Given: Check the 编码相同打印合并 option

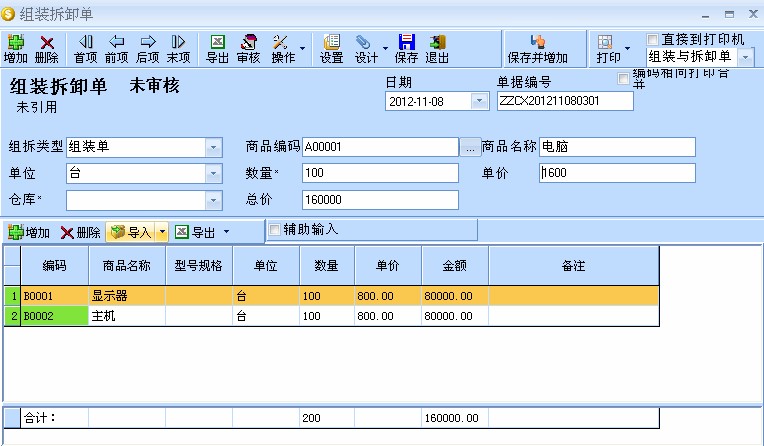Looking at the screenshot, I should coord(624,77).
